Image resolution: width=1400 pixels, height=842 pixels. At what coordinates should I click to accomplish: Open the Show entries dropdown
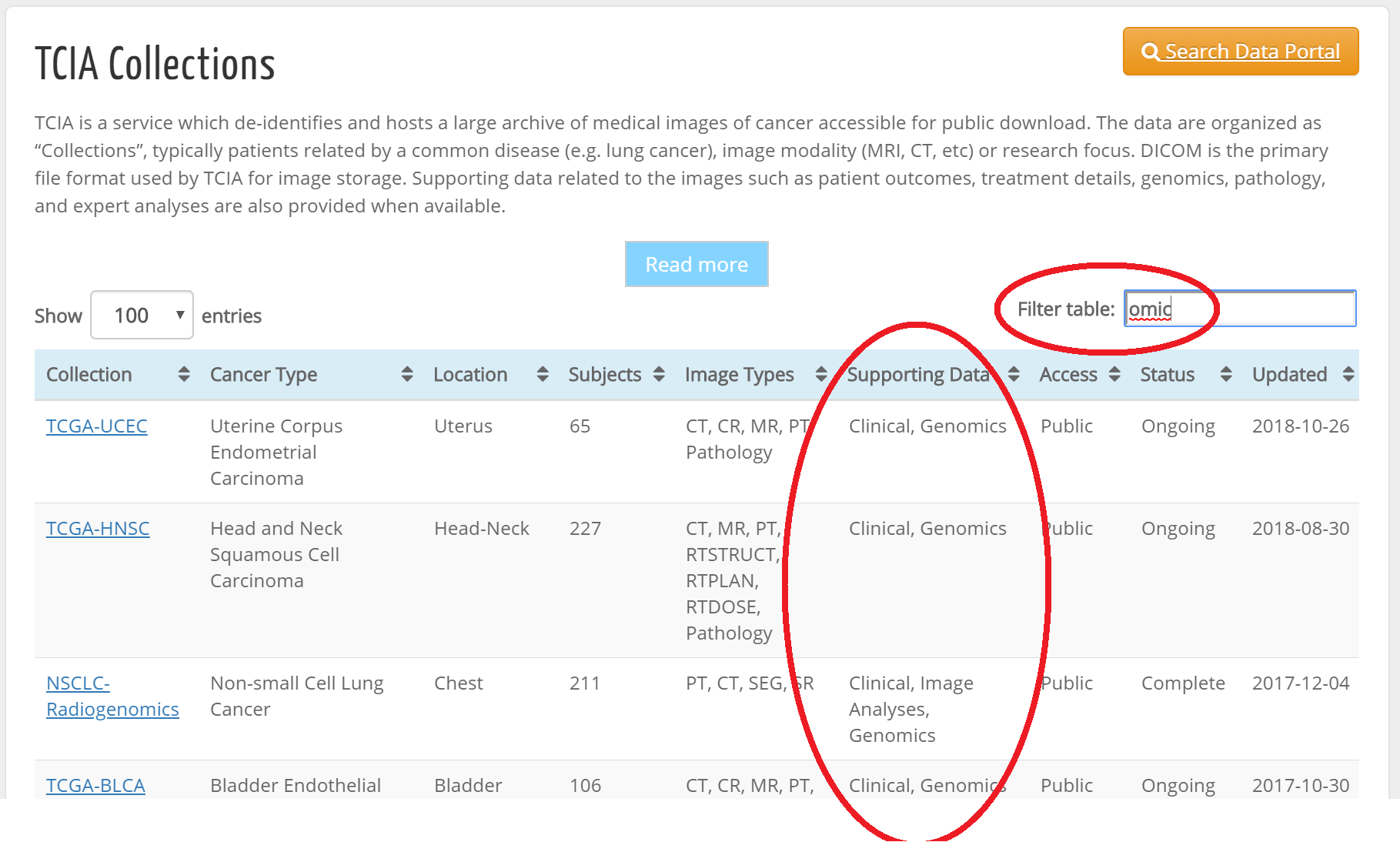[x=142, y=316]
